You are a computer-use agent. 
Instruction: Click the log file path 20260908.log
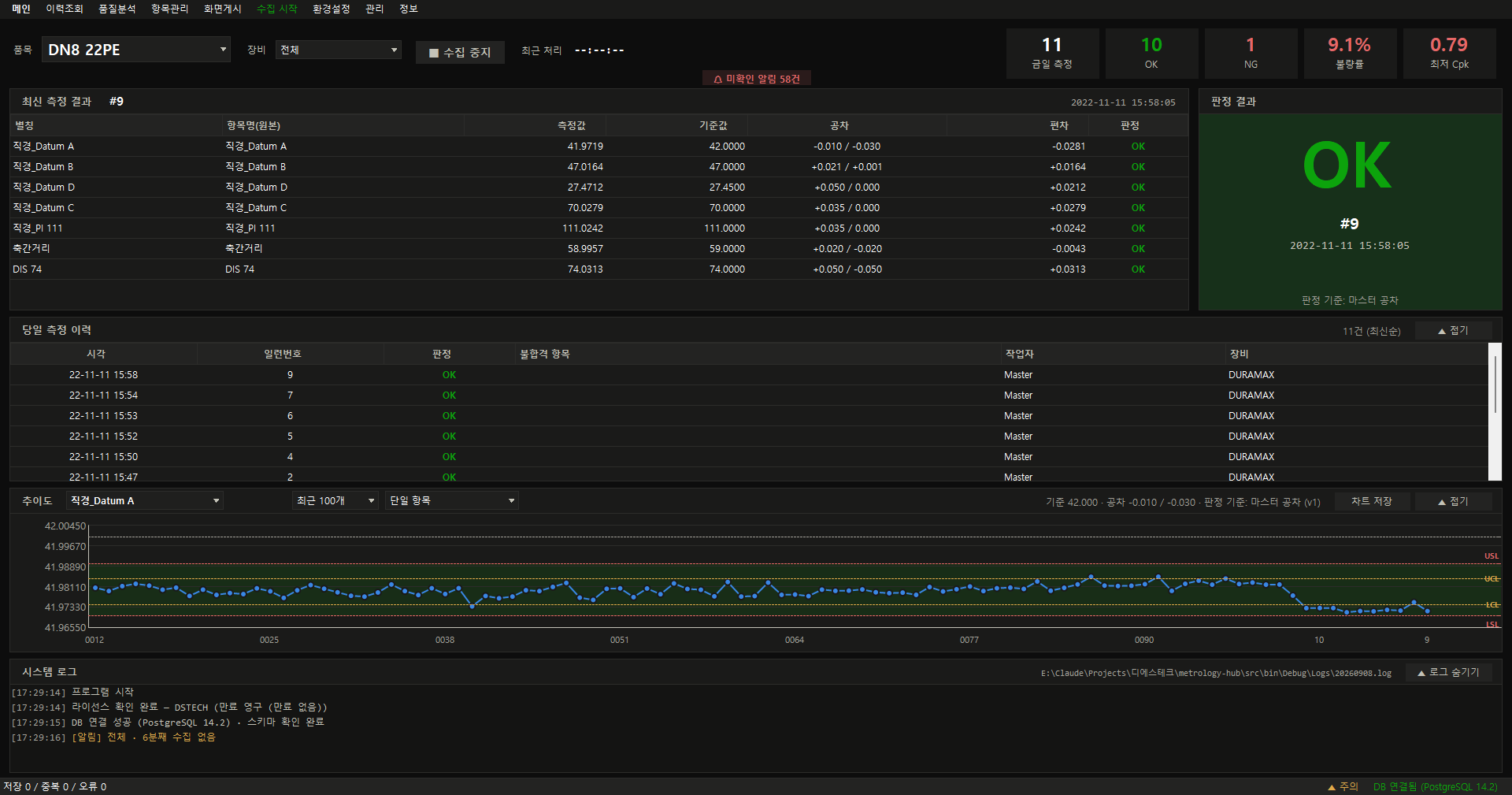click(x=1216, y=674)
